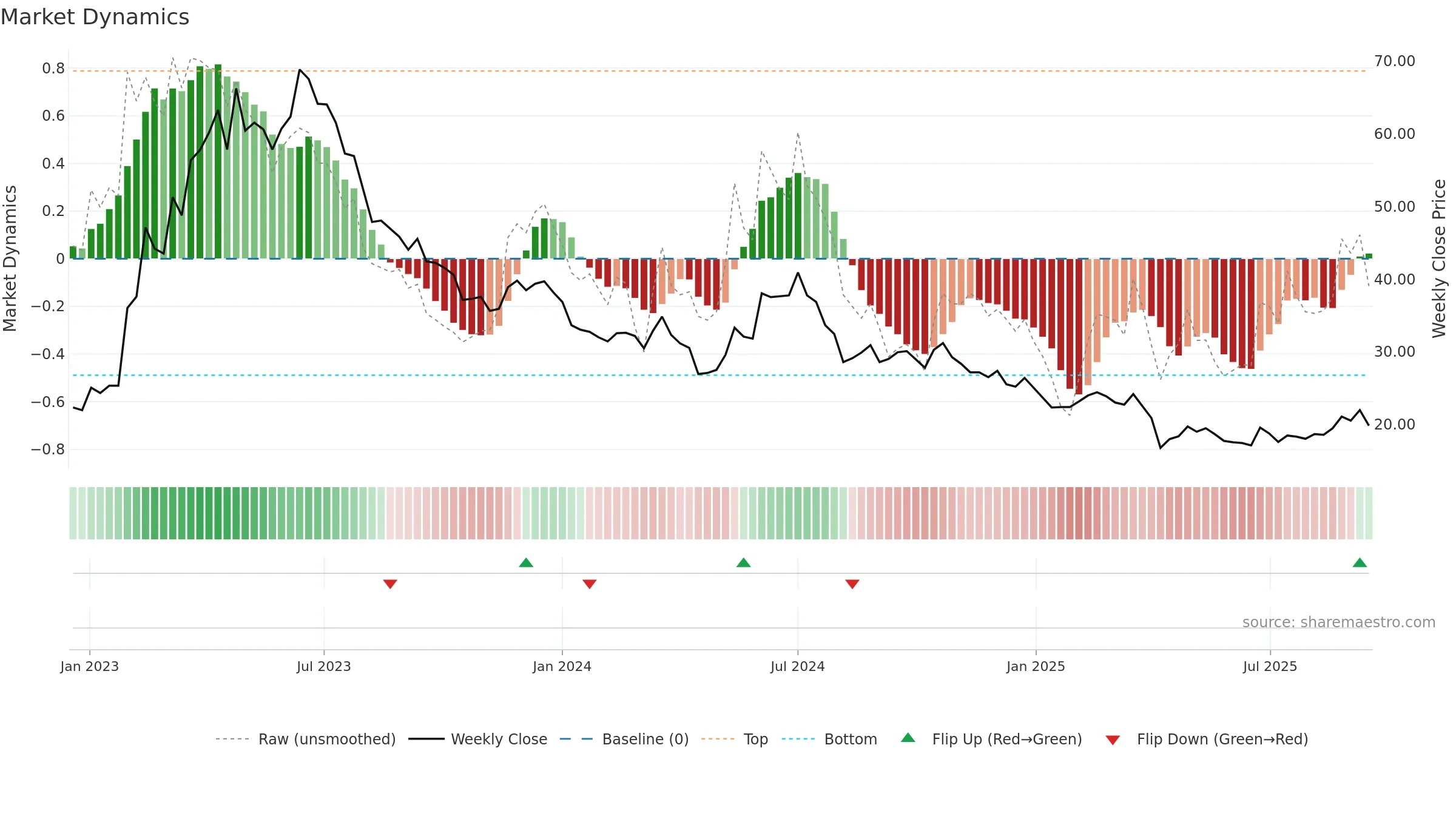Click the 'Market Dynamics' chart title at top
Screen dimensions: 1456x819
point(95,17)
